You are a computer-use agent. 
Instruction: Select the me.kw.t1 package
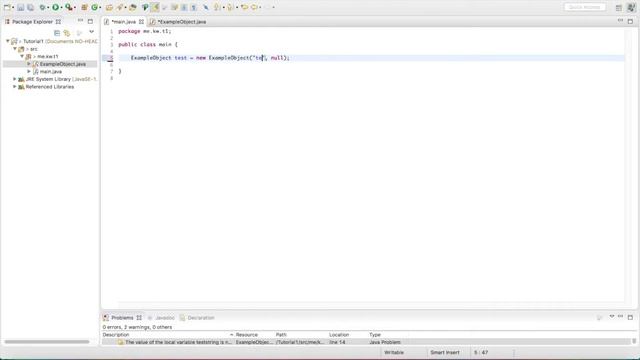coord(48,56)
